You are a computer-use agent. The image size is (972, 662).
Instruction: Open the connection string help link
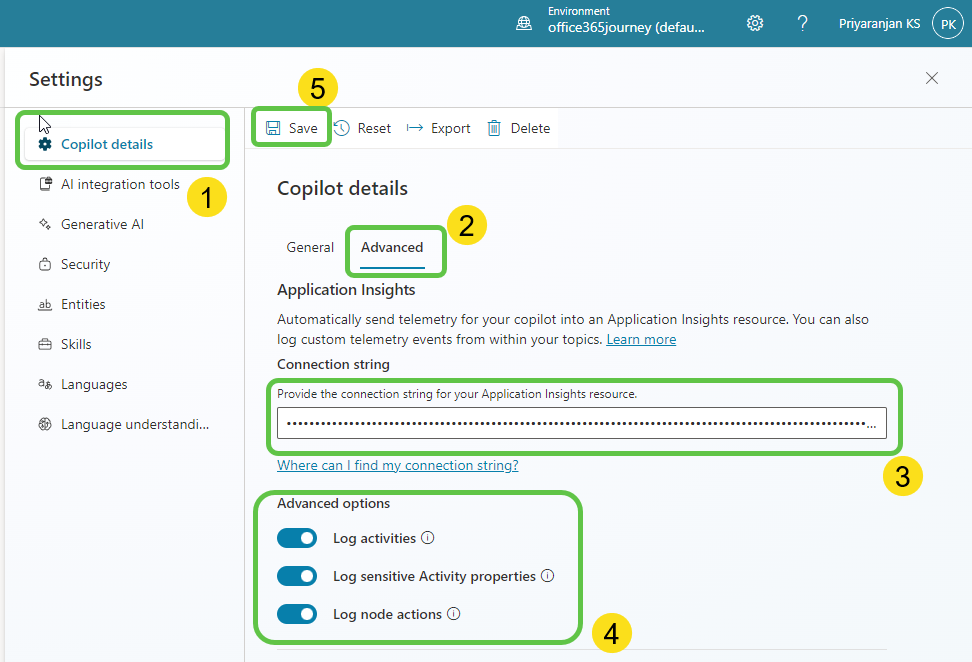[x=397, y=465]
